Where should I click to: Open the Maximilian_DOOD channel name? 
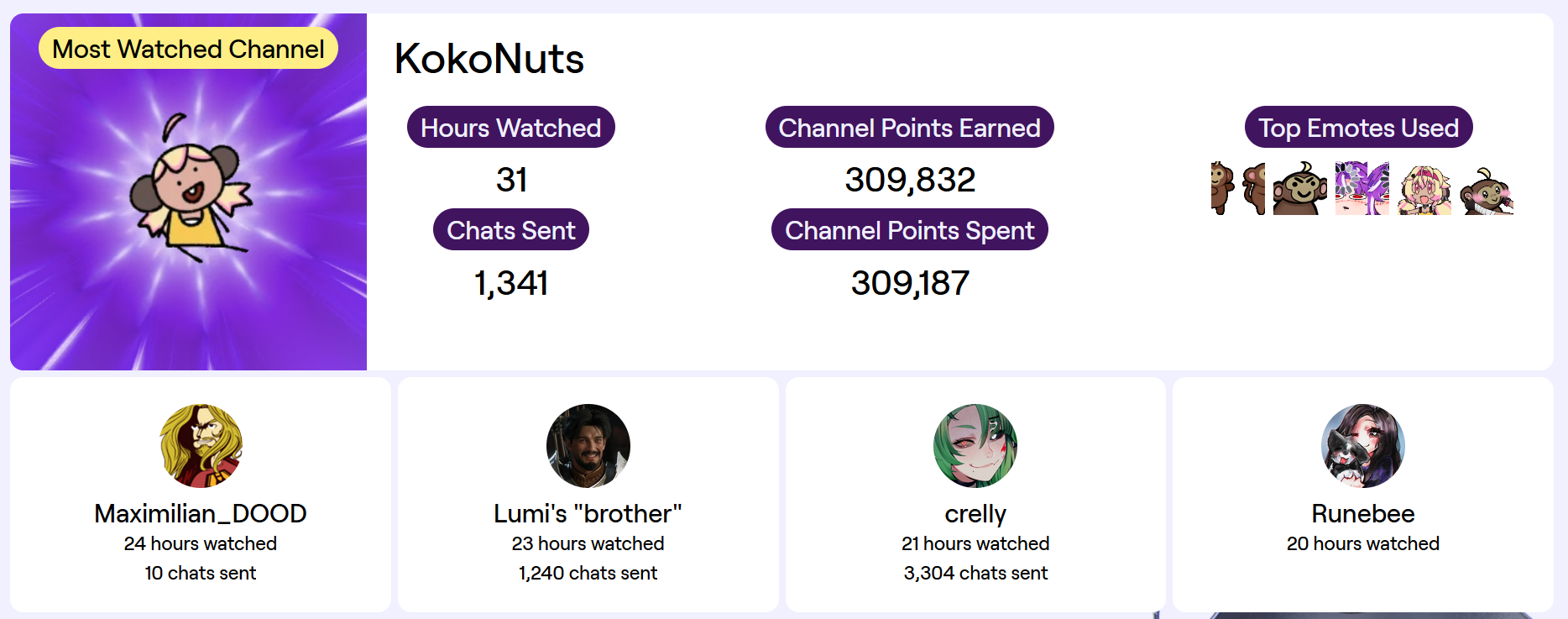[x=201, y=513]
